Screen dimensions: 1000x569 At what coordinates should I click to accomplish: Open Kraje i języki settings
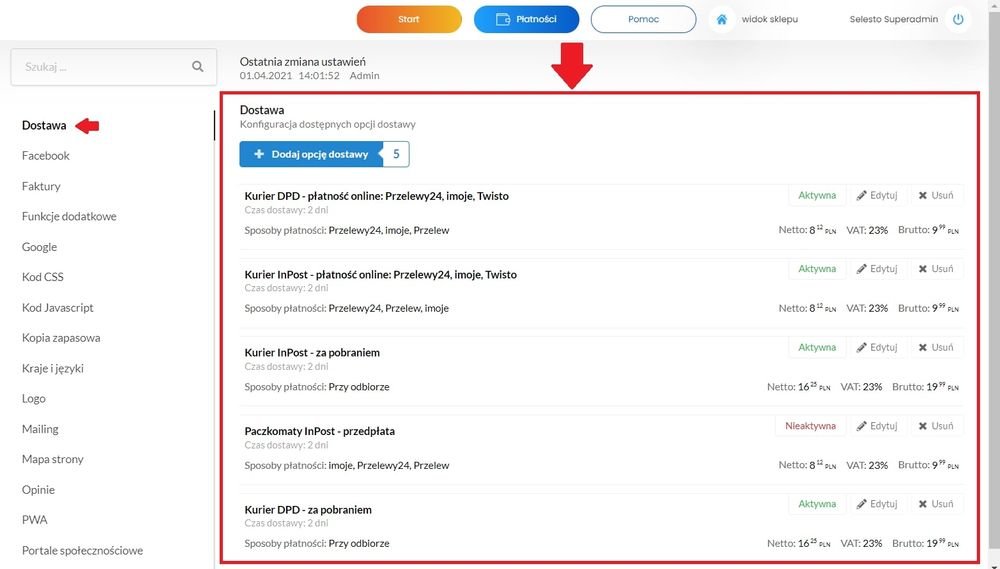(x=53, y=368)
